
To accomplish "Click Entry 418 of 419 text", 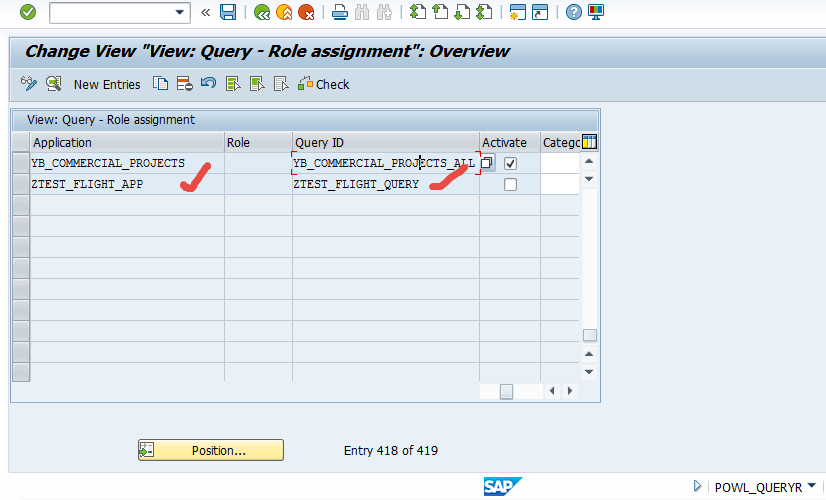I will pos(391,450).
